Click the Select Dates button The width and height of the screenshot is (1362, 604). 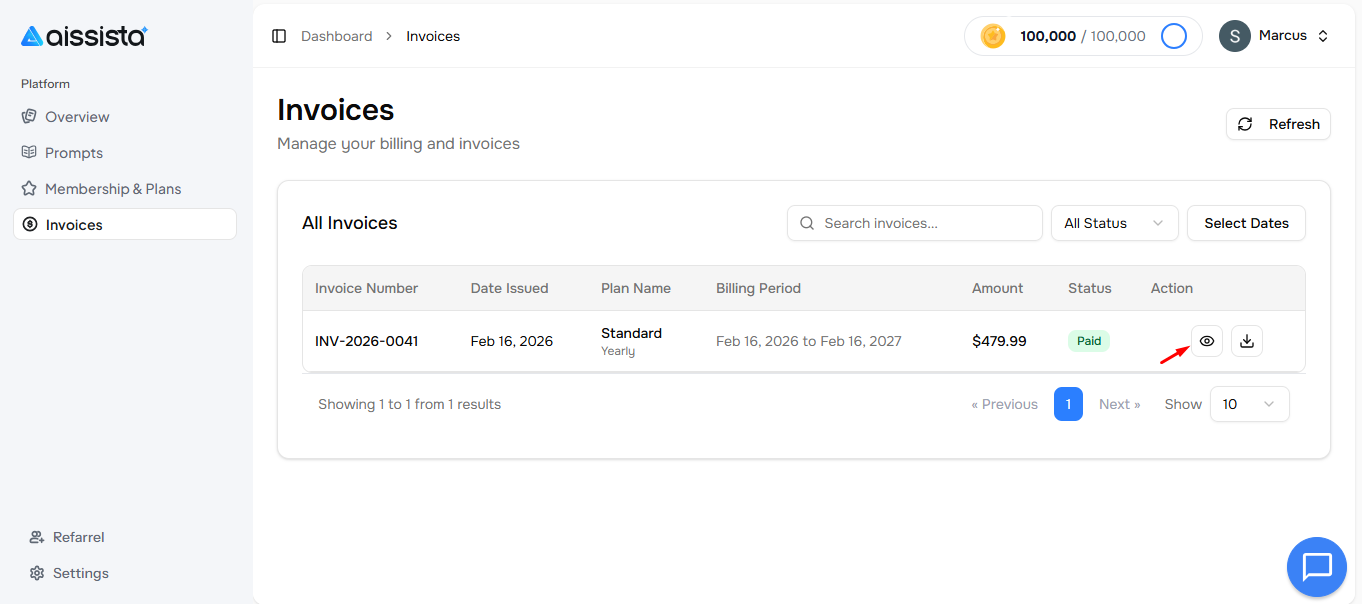point(1245,223)
